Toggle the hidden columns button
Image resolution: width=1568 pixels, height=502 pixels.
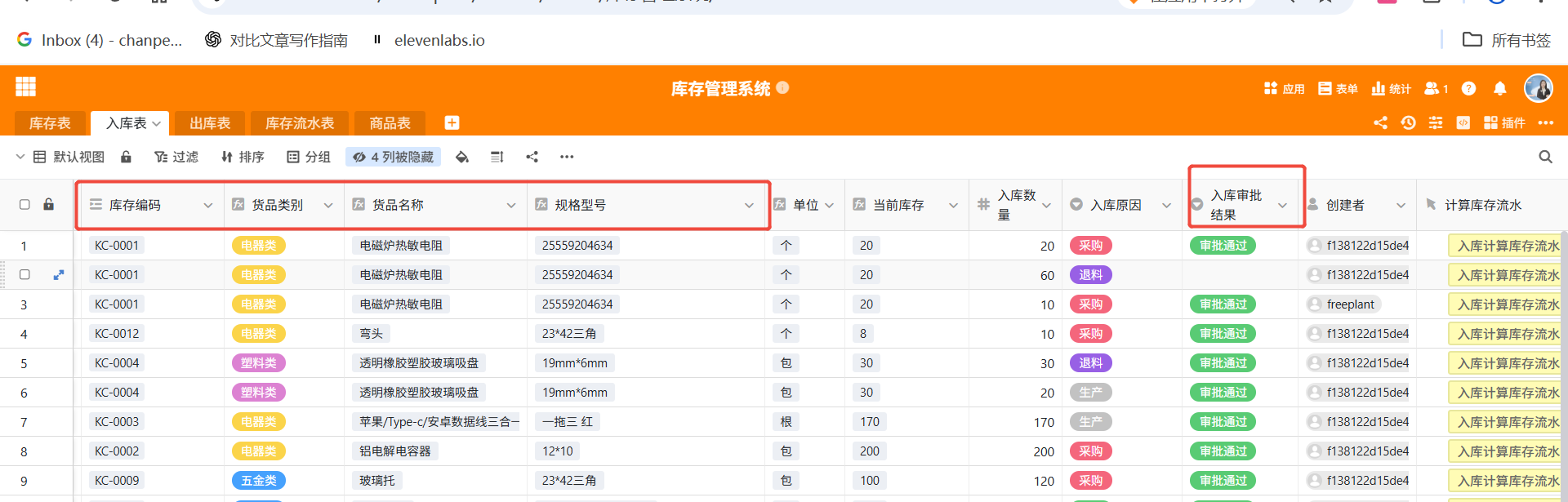393,157
